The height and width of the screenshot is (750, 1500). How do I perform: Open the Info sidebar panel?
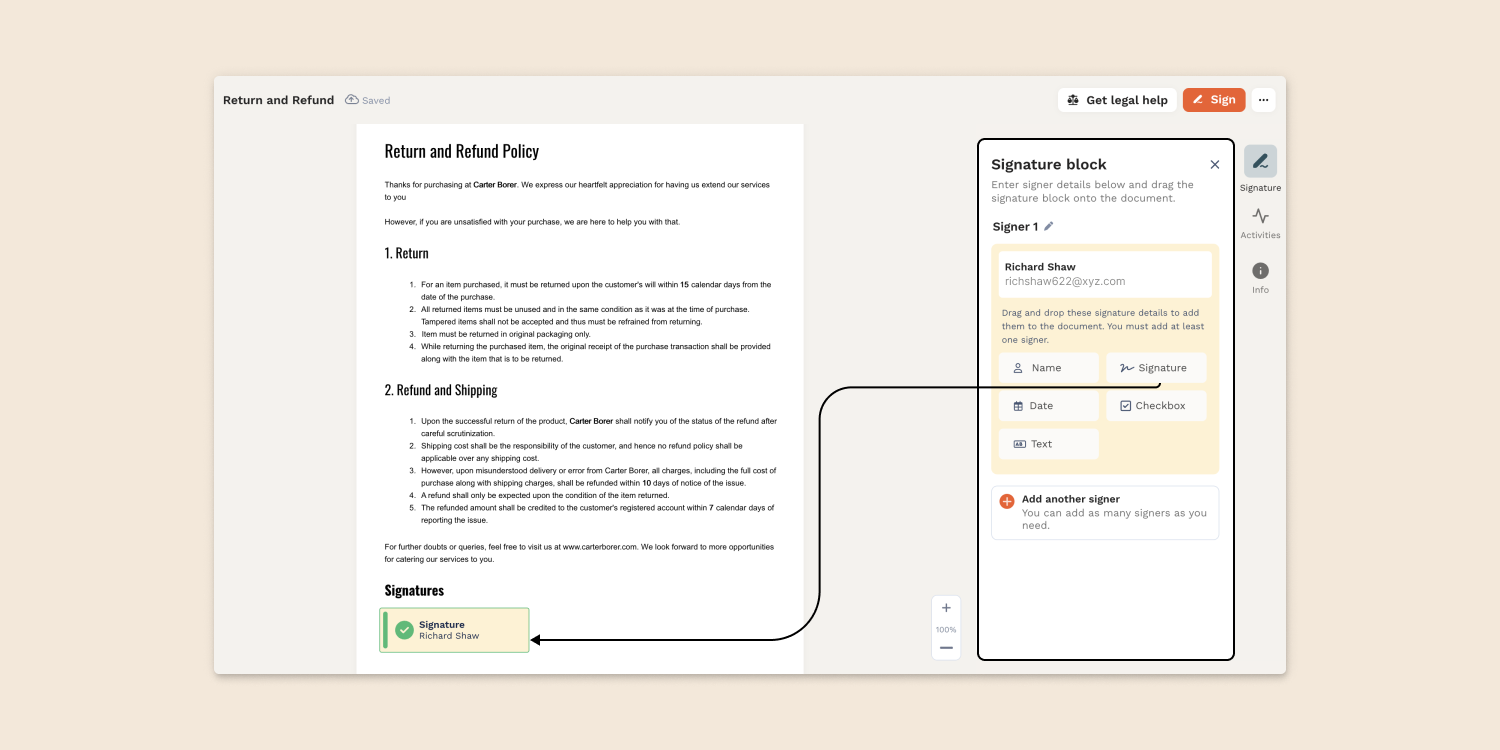click(x=1260, y=272)
